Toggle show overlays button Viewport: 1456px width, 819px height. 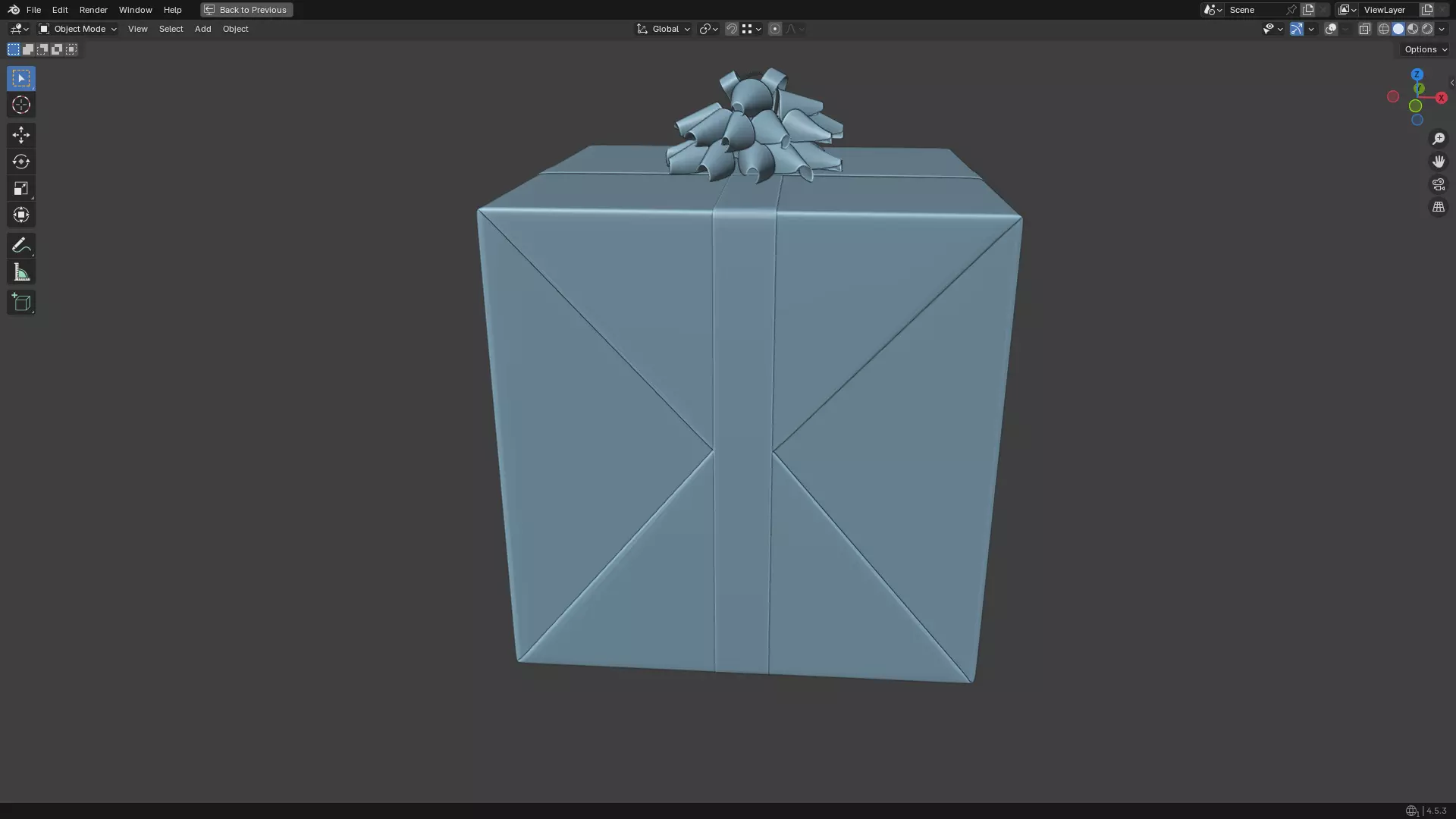[1331, 29]
